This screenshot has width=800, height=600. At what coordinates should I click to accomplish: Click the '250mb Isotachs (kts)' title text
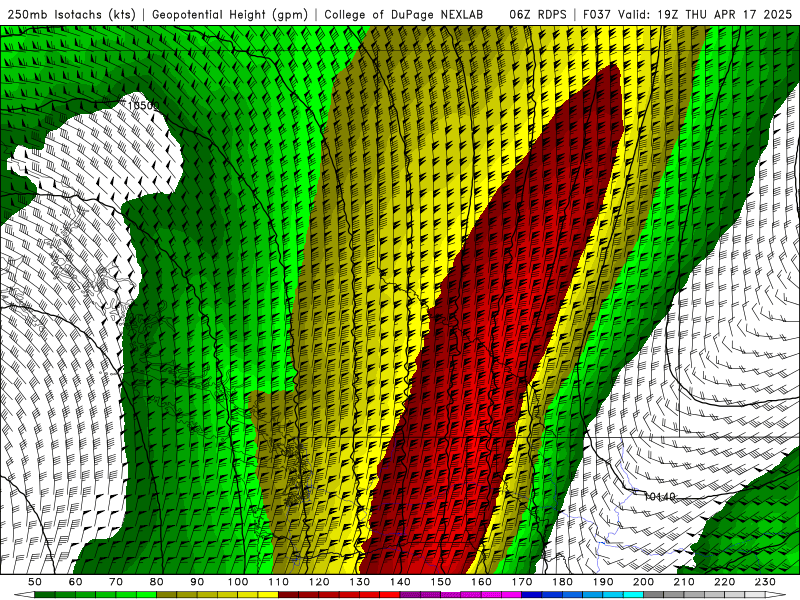click(72, 15)
